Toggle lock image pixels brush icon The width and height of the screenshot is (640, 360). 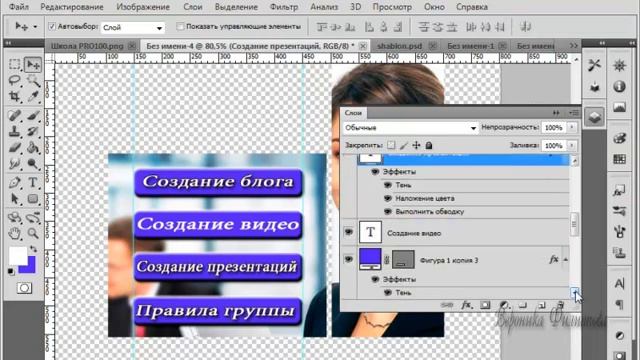click(404, 145)
